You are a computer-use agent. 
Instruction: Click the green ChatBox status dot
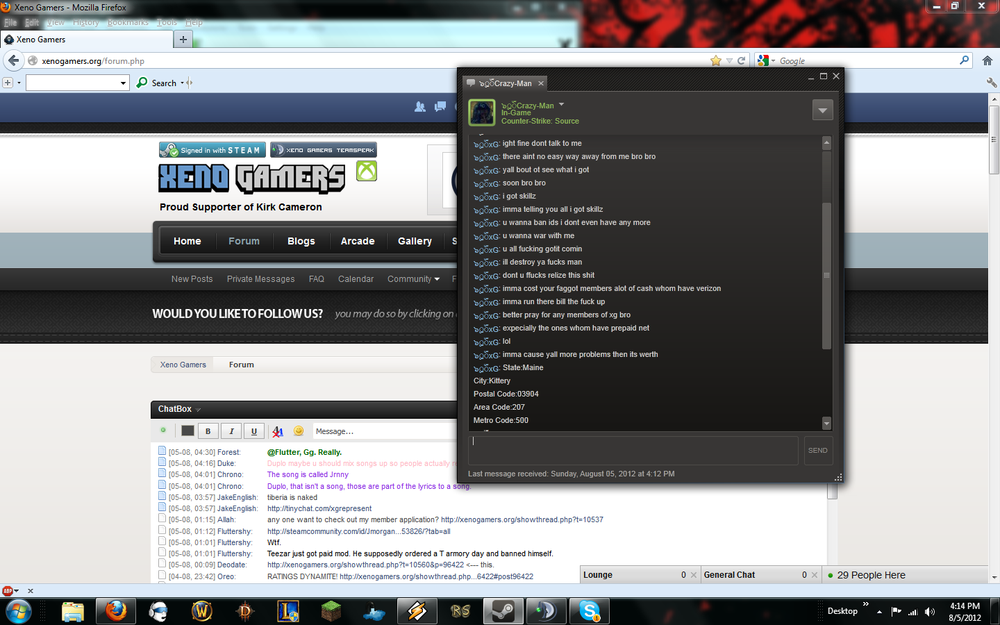pyautogui.click(x=163, y=430)
